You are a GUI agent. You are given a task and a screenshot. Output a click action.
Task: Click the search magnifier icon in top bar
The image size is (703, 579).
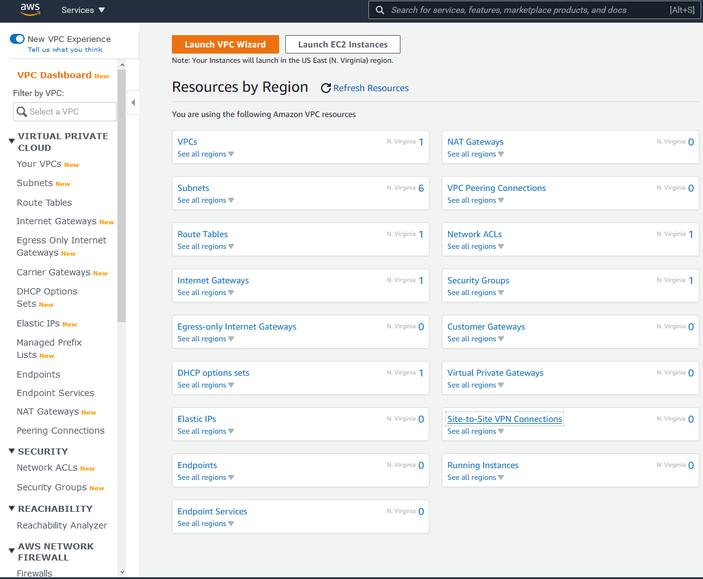(x=379, y=10)
